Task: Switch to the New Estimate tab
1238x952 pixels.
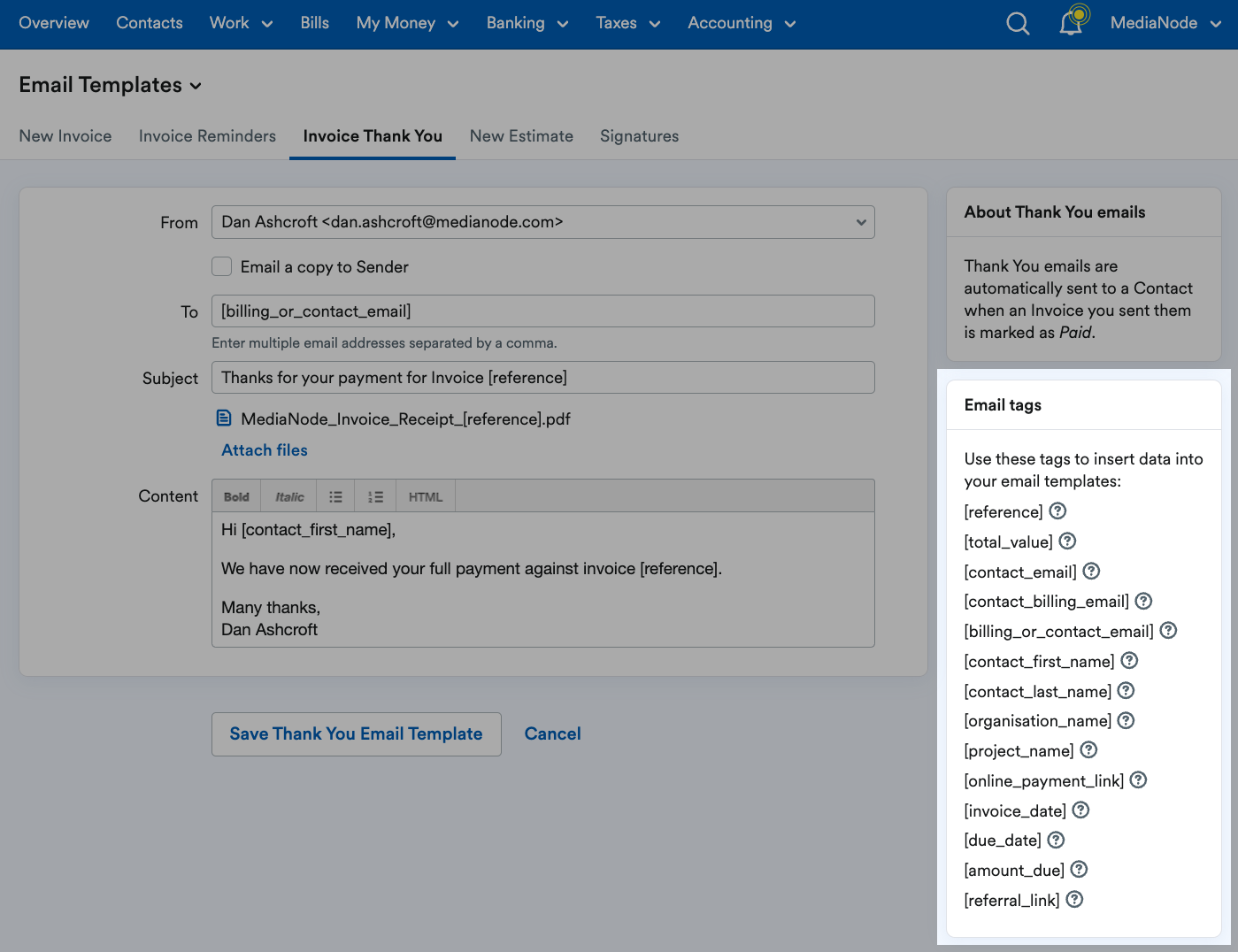Action: point(521,136)
